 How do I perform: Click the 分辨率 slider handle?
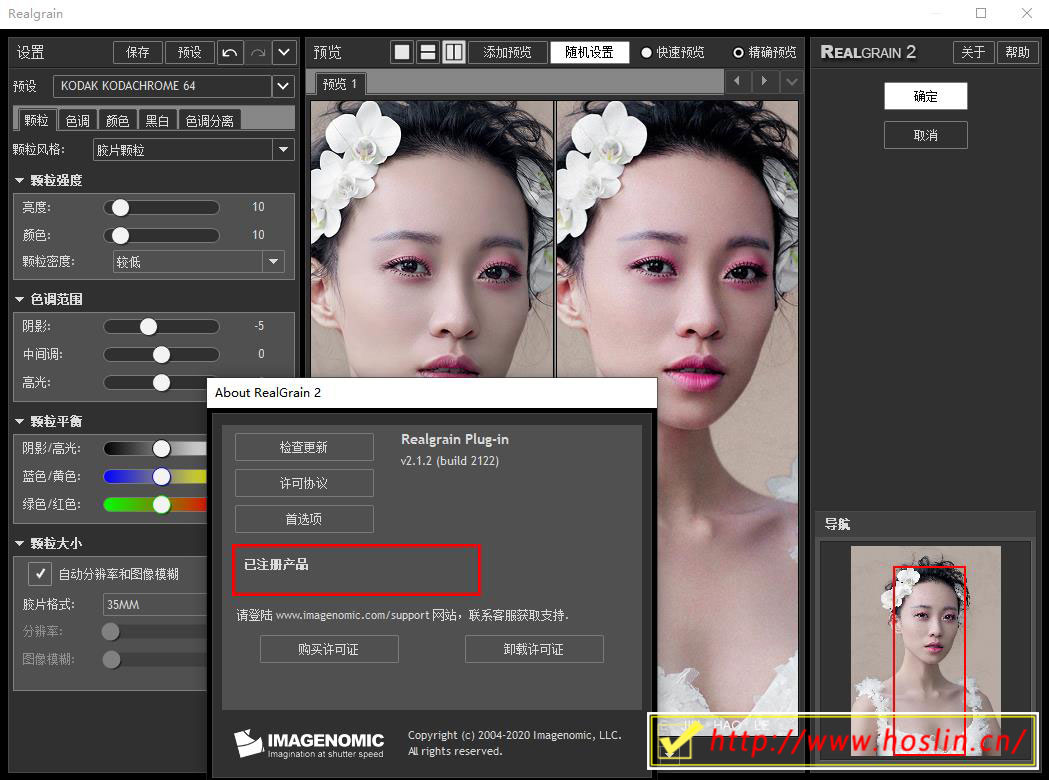pyautogui.click(x=110, y=631)
